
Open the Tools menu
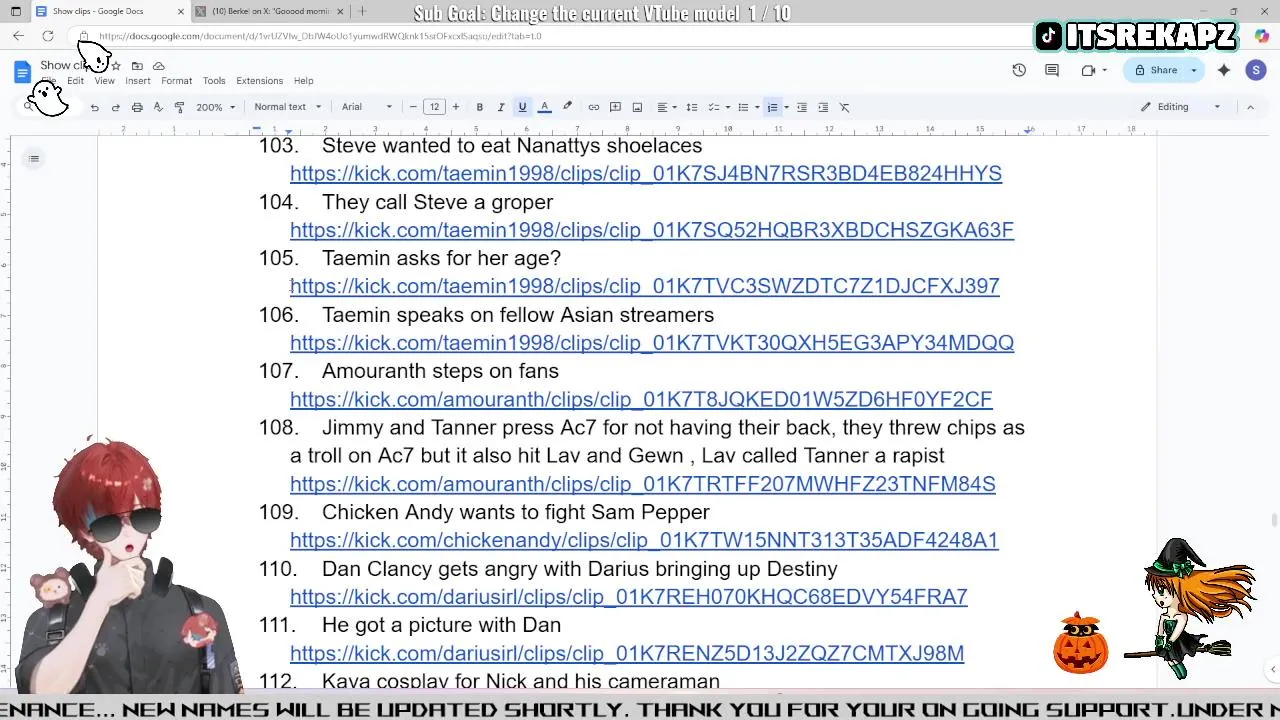click(x=214, y=81)
